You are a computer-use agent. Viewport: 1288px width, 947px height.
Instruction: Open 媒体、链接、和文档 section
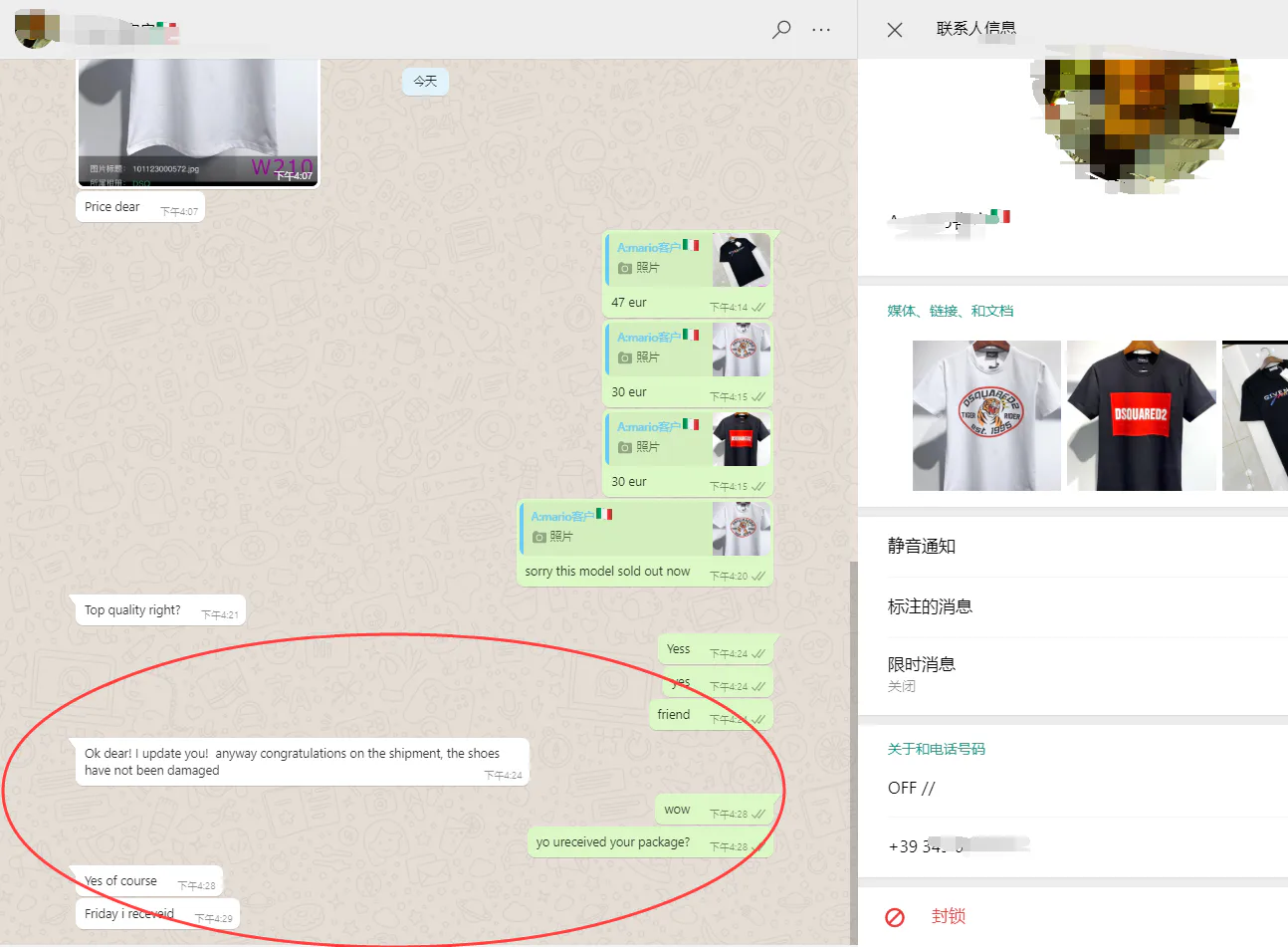(951, 311)
